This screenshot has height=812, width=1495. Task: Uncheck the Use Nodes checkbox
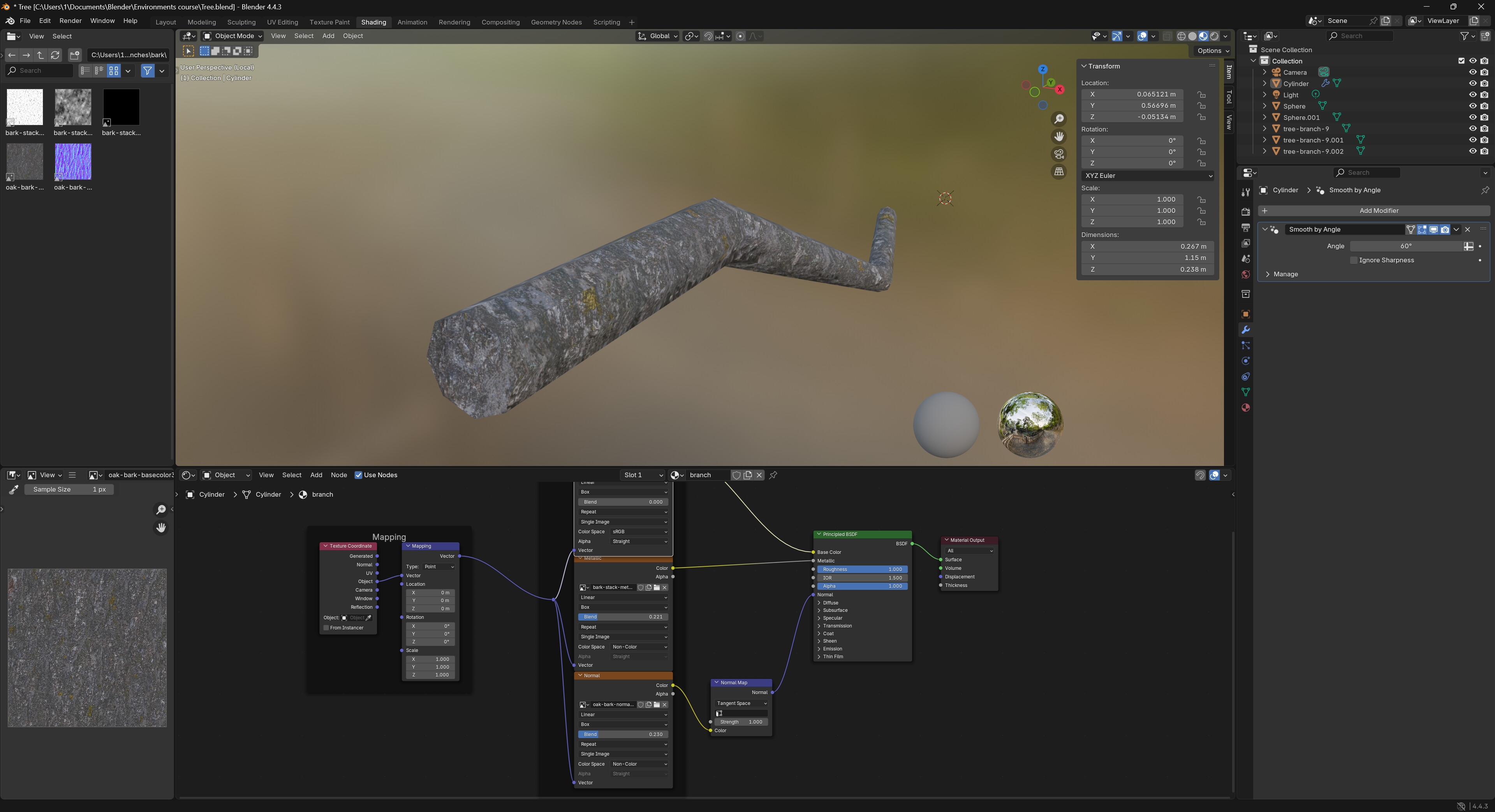(x=358, y=475)
